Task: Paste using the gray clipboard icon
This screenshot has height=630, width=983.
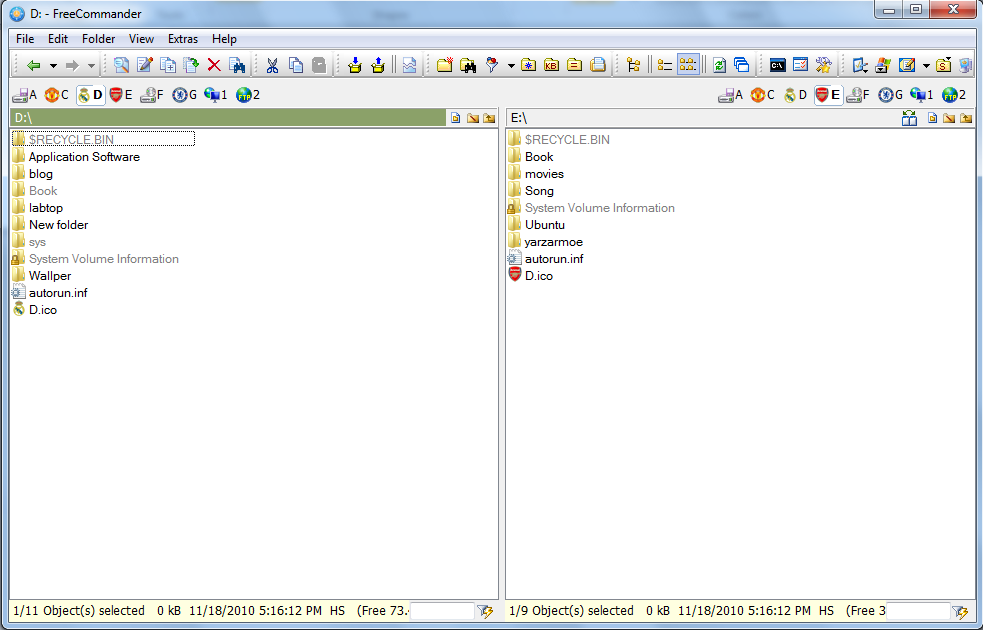Action: pos(319,65)
